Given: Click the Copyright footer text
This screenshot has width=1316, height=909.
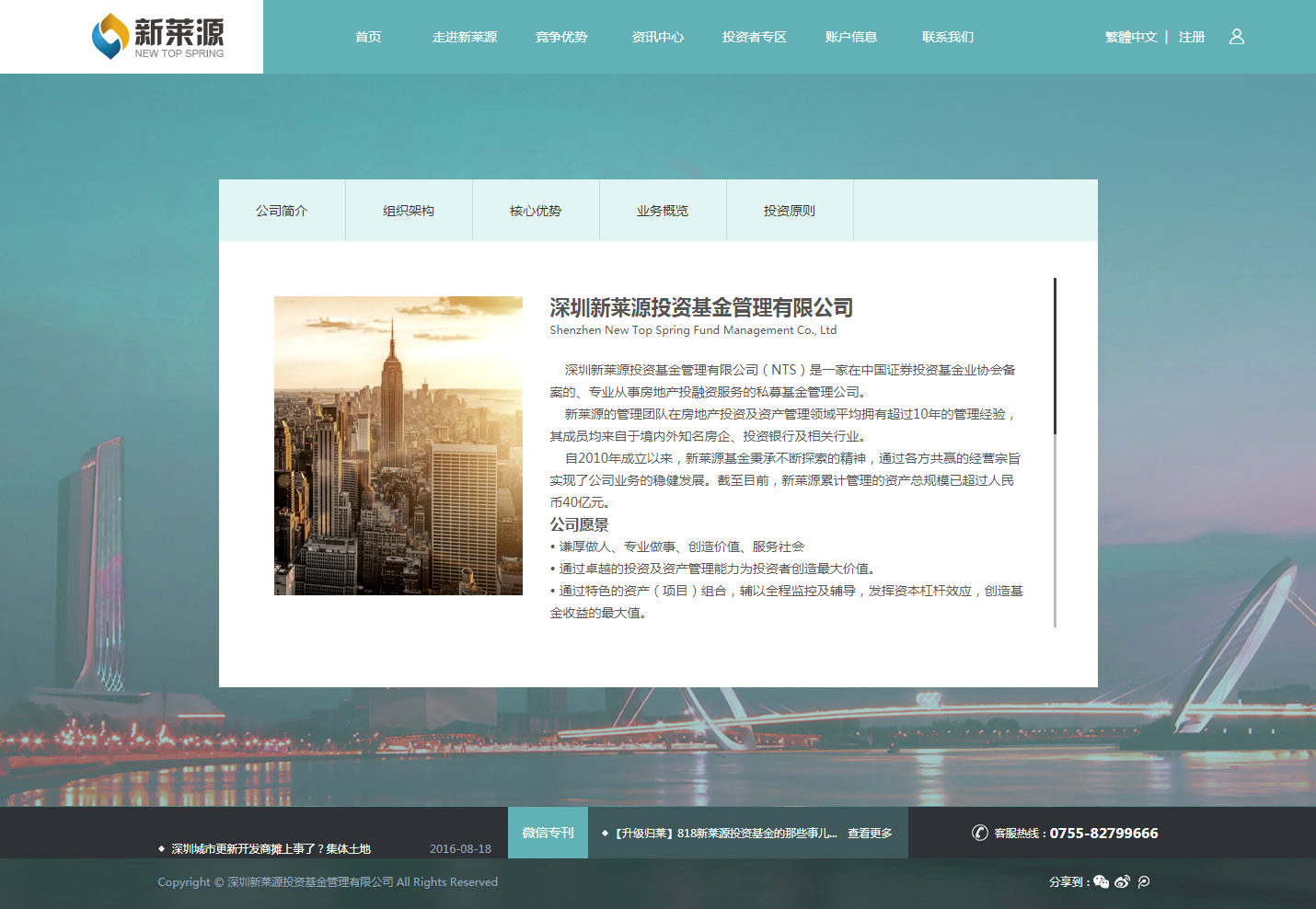Looking at the screenshot, I should point(328,881).
